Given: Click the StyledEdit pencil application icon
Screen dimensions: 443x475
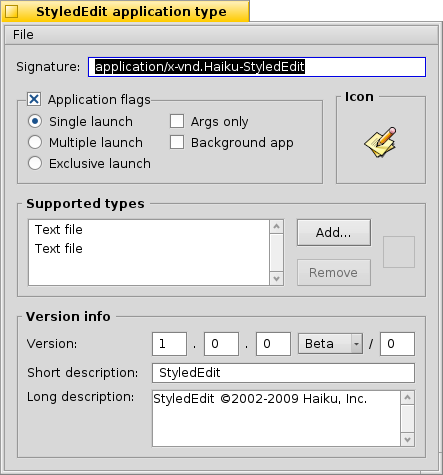Looking at the screenshot, I should tap(381, 142).
